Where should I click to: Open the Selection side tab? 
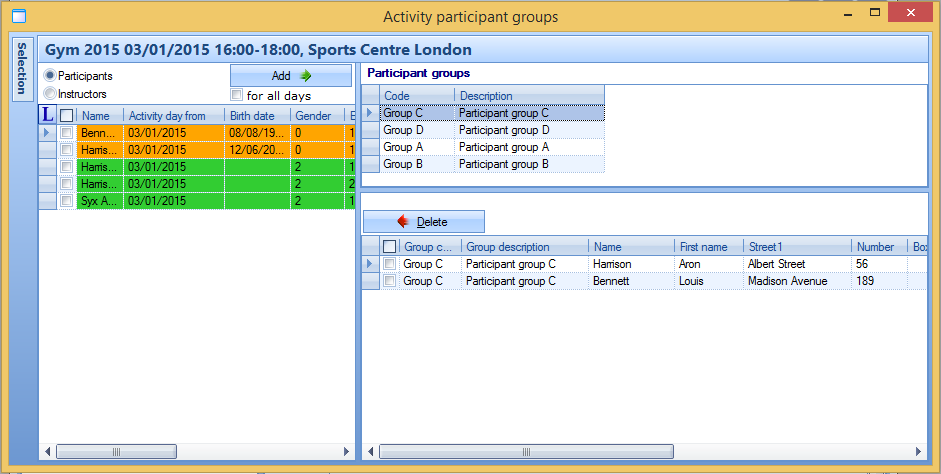click(21, 69)
